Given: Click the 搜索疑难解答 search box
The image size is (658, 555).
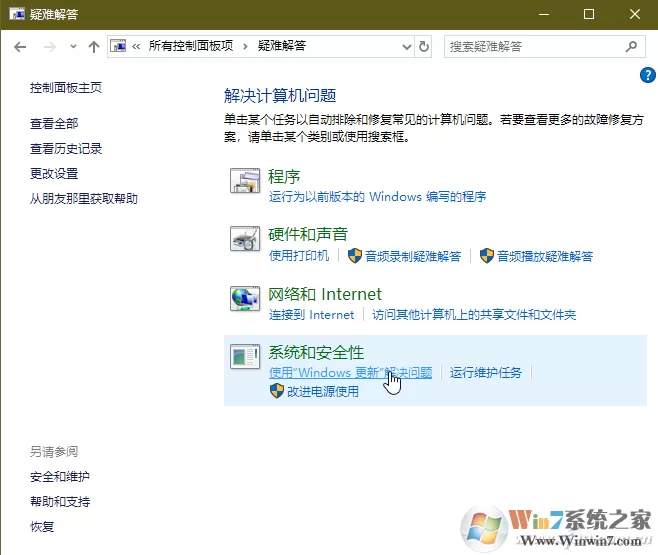Looking at the screenshot, I should pos(535,47).
